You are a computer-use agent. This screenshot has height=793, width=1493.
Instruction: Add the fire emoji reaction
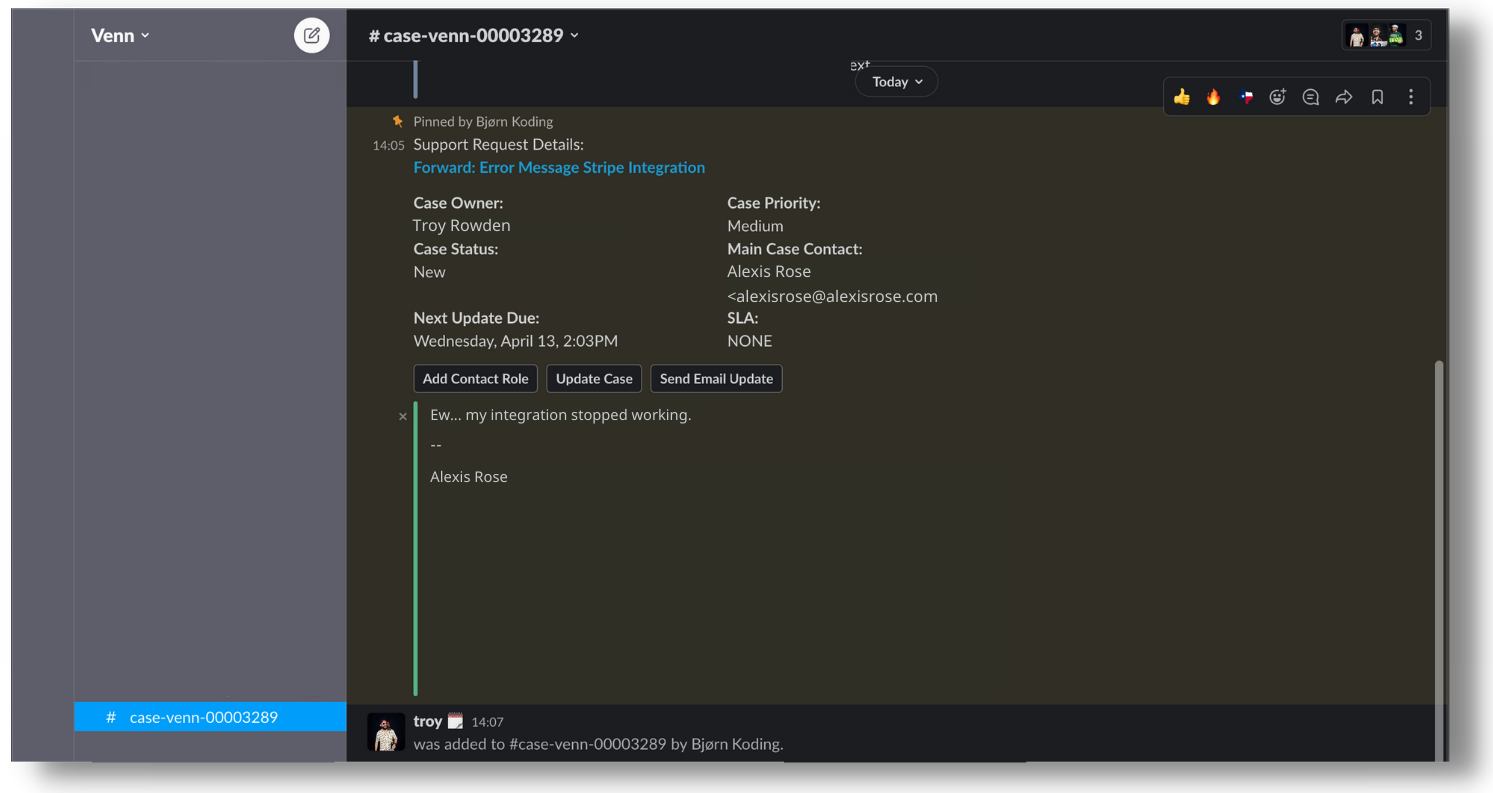[x=1213, y=97]
